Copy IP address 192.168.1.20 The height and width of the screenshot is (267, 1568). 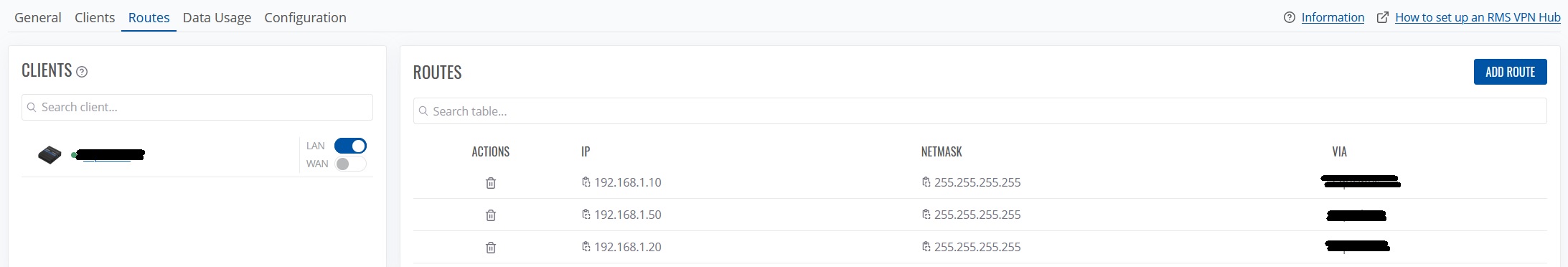pyautogui.click(x=586, y=247)
